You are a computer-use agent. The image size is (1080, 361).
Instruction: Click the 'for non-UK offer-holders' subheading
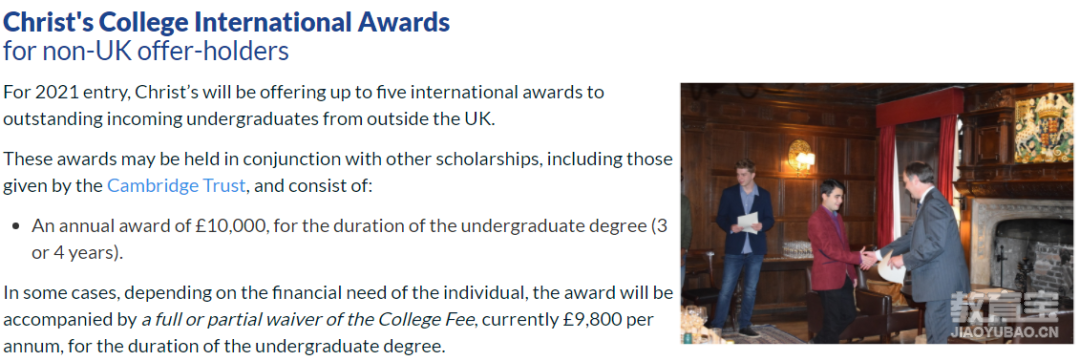coord(146,52)
